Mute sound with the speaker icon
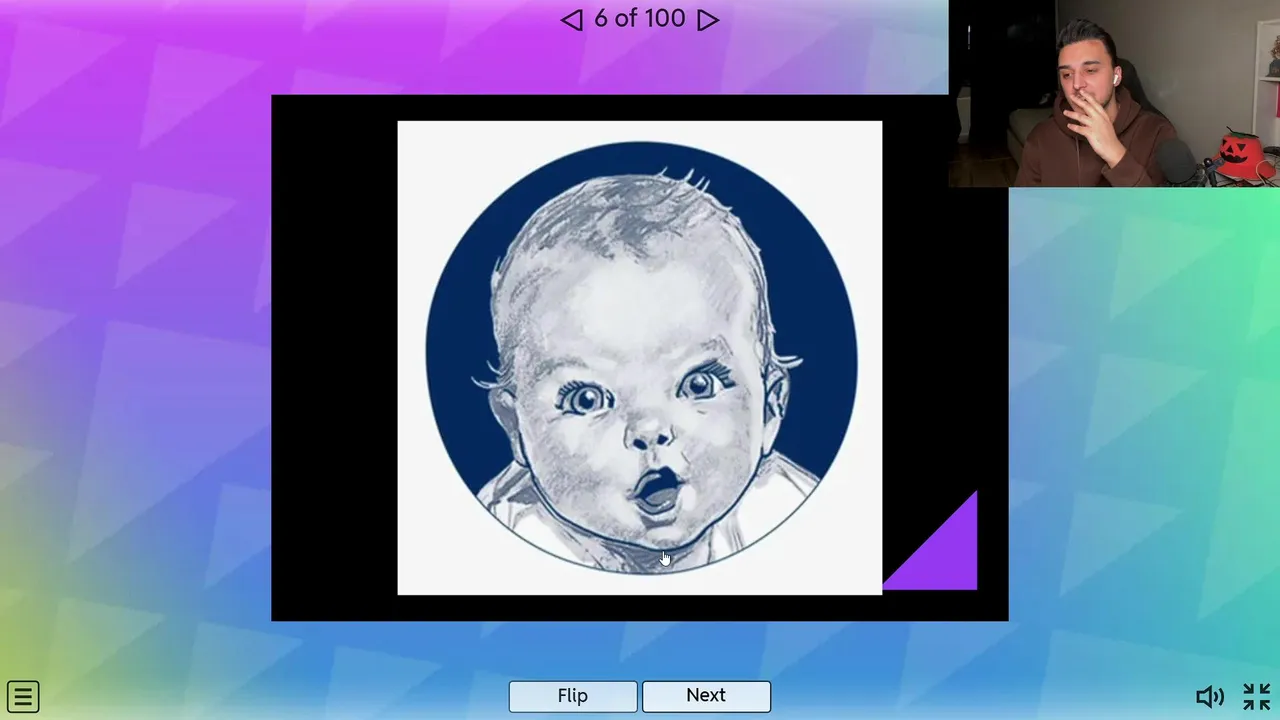The width and height of the screenshot is (1280, 720). point(1210,697)
